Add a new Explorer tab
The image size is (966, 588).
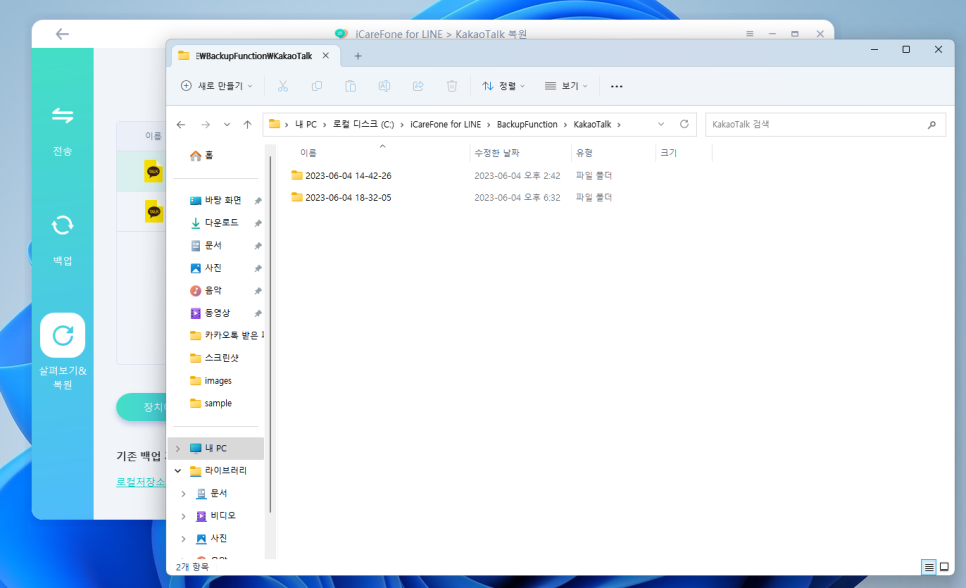358,56
